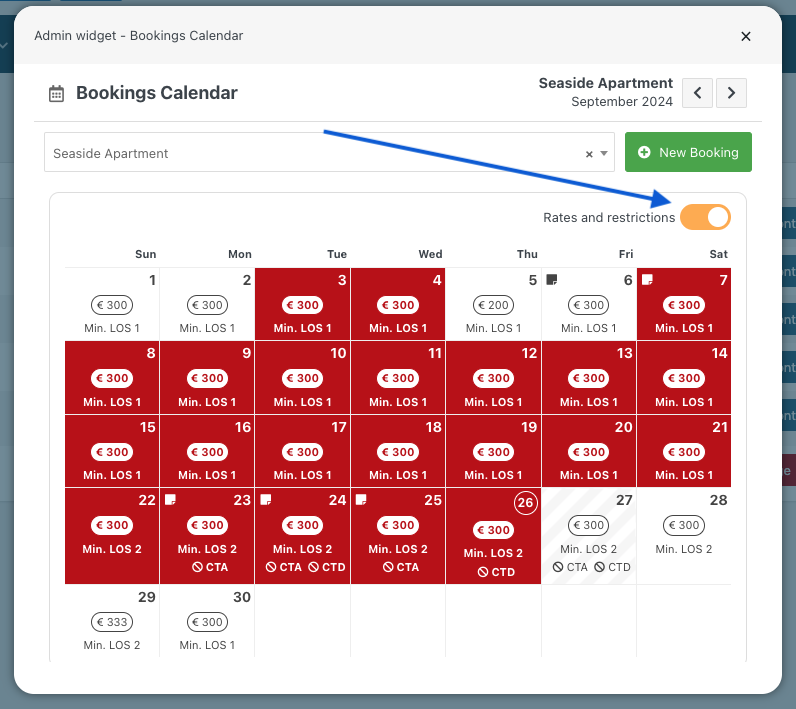Open the note icon on September 24
The height and width of the screenshot is (709, 796).
266,500
